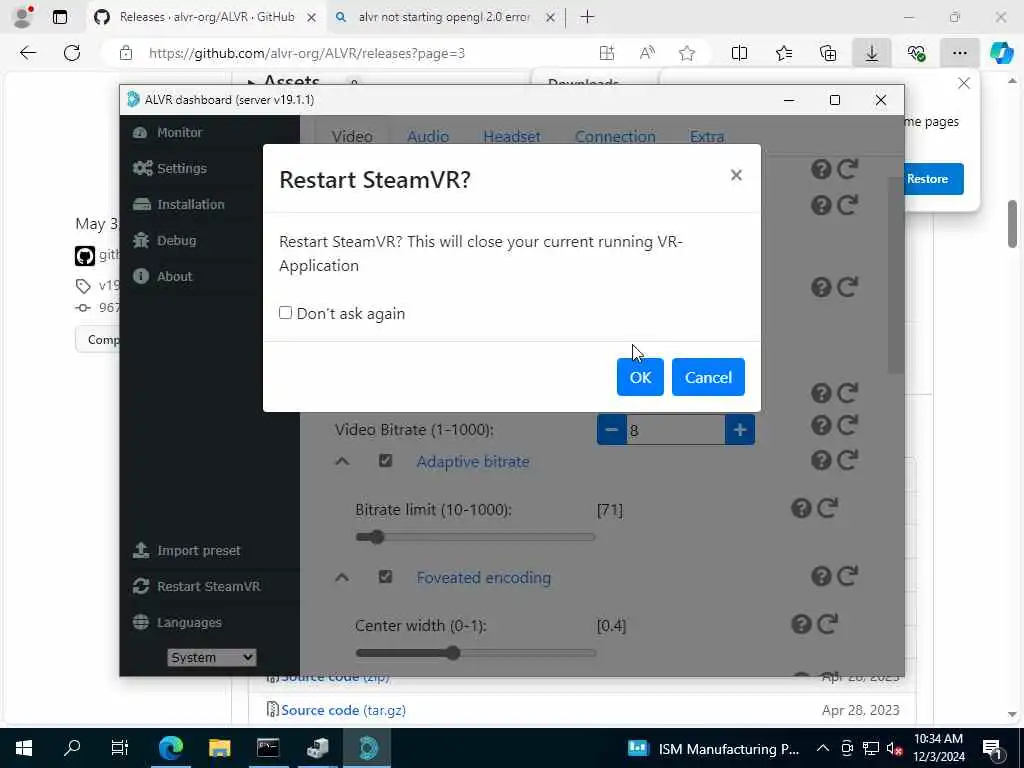Viewport: 1024px width, 768px height.
Task: Click the Video Bitrate value field
Action: point(675,430)
